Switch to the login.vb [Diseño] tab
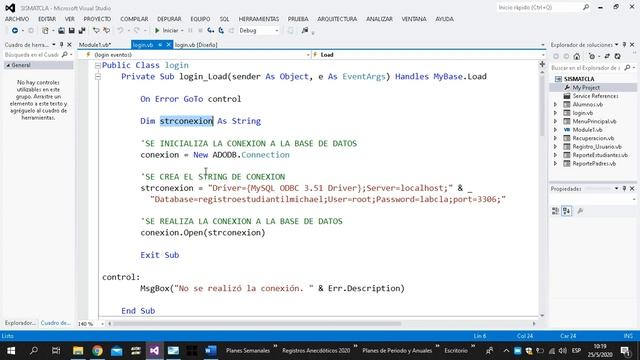Image resolution: width=640 pixels, height=360 pixels. pos(196,45)
